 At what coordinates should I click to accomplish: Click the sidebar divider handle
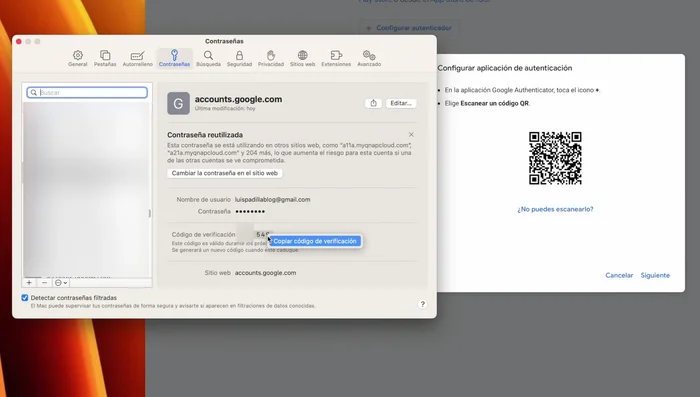pos(150,213)
